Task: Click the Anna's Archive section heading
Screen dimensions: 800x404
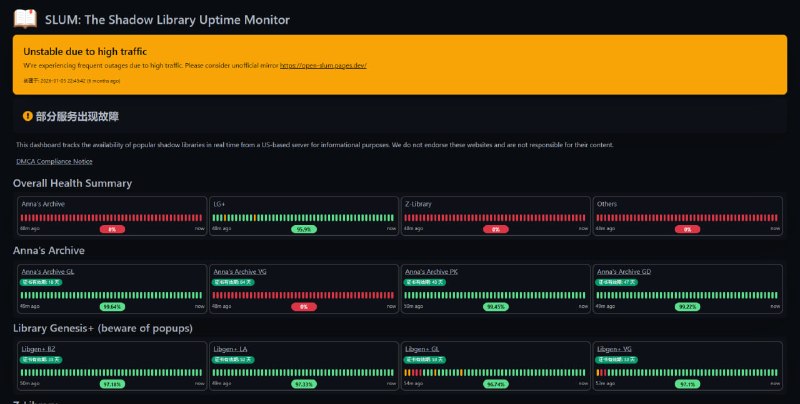Action: pos(49,250)
